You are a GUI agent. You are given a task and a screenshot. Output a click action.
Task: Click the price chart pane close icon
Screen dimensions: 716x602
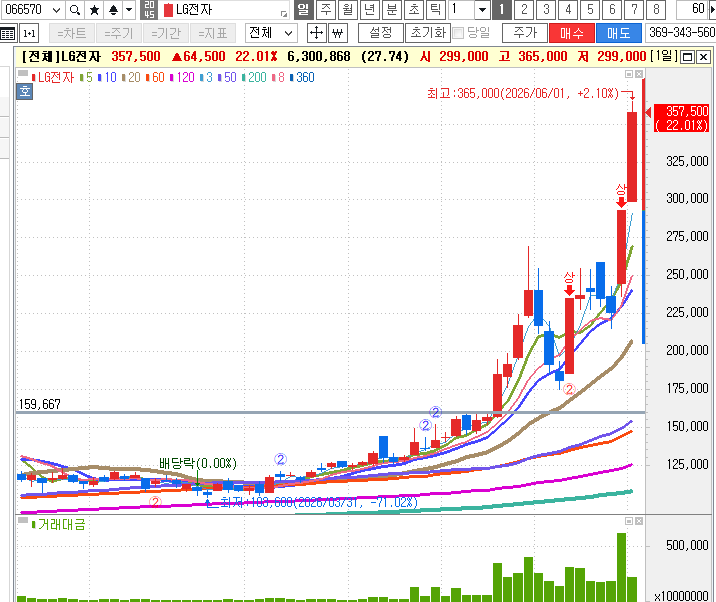(x=639, y=74)
